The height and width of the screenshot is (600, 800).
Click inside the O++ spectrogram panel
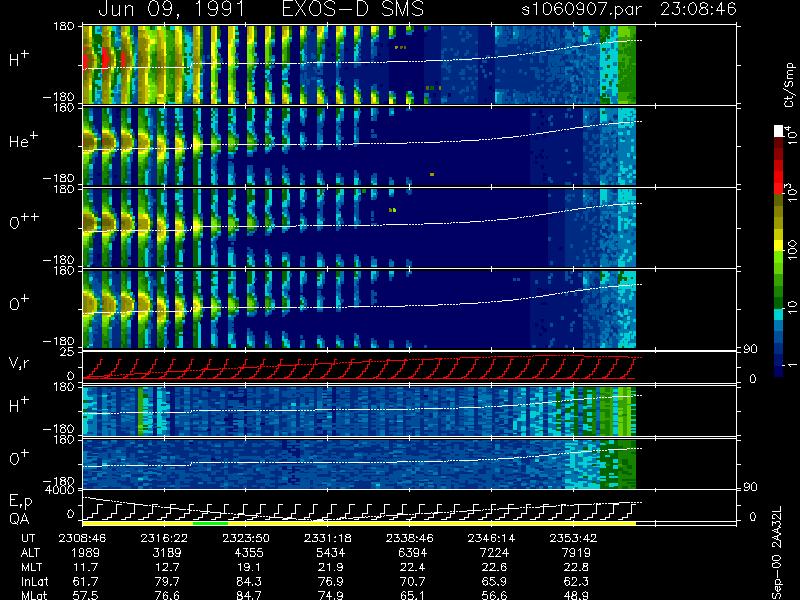click(359, 228)
